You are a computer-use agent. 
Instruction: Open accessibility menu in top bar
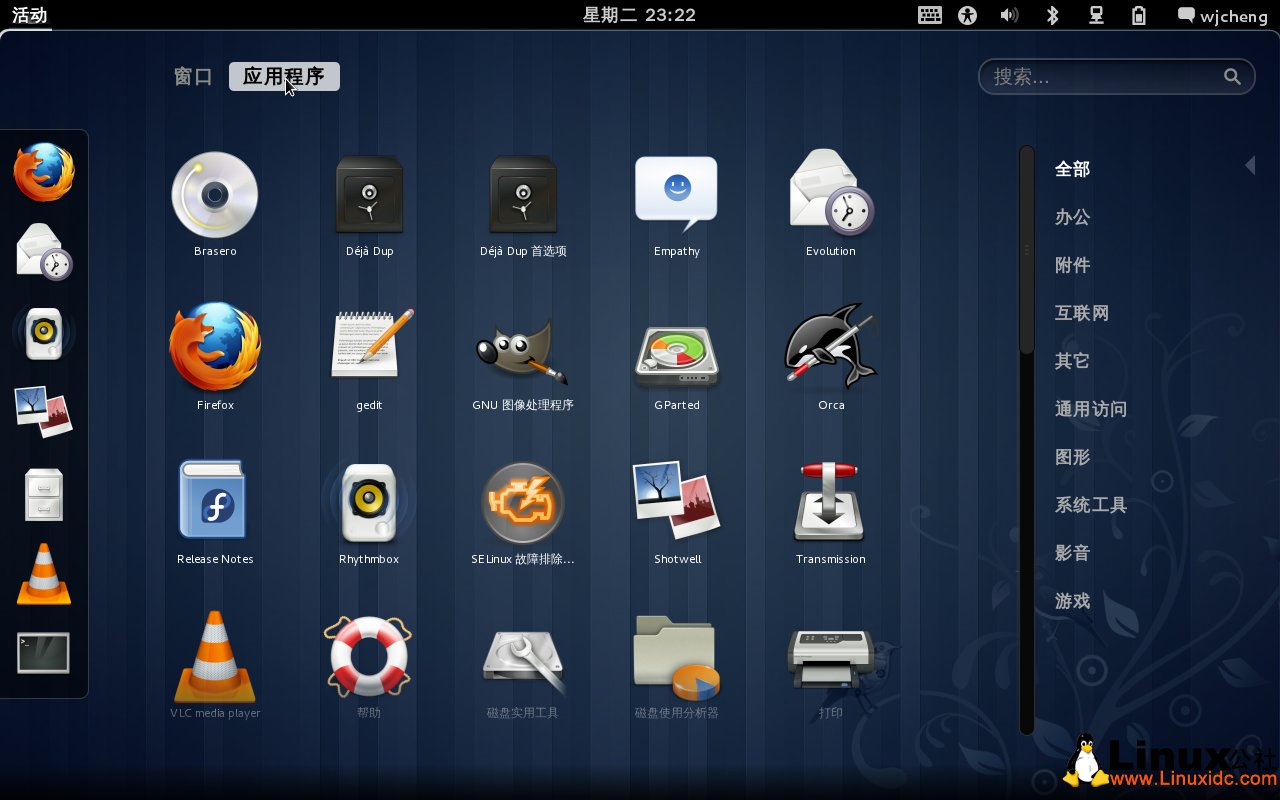coord(967,15)
